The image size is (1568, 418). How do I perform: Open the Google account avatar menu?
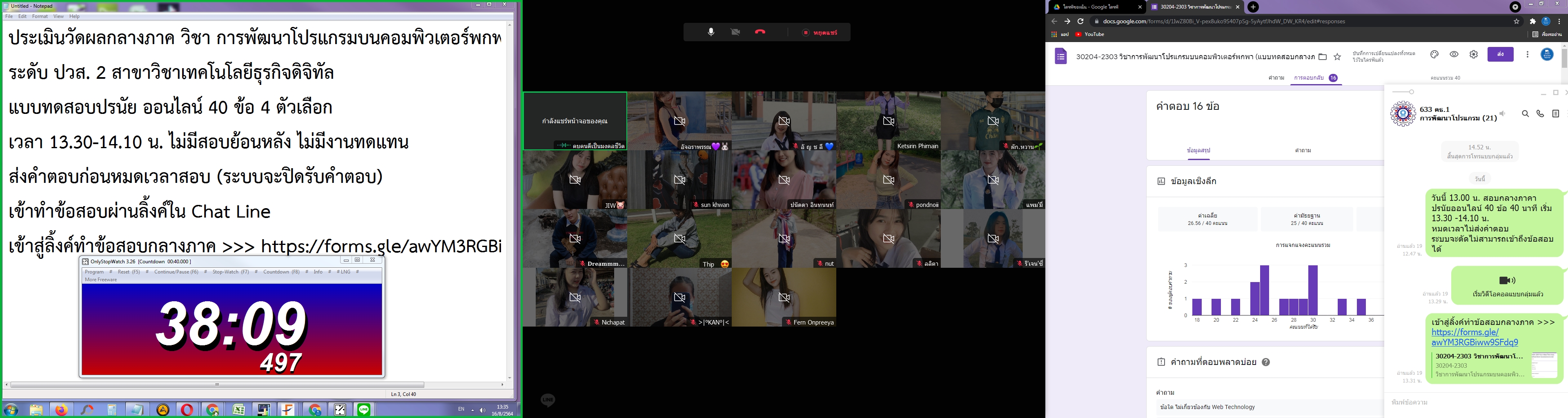(1547, 54)
